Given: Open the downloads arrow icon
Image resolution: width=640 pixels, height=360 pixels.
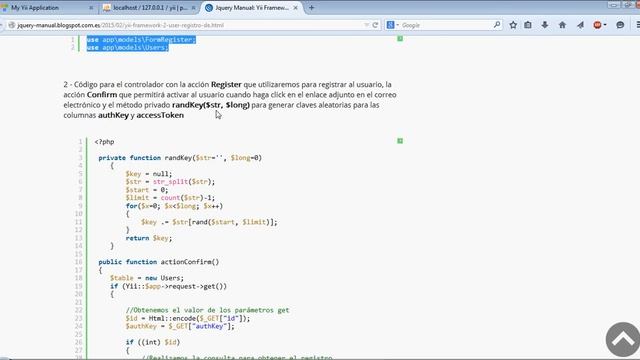Looking at the screenshot, I should tap(545, 25).
